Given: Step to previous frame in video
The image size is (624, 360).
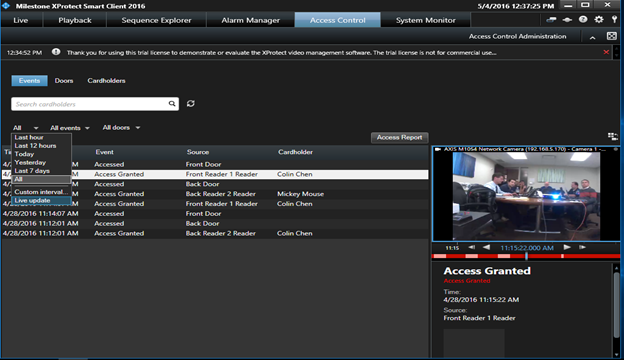Looking at the screenshot, I should click(472, 247).
